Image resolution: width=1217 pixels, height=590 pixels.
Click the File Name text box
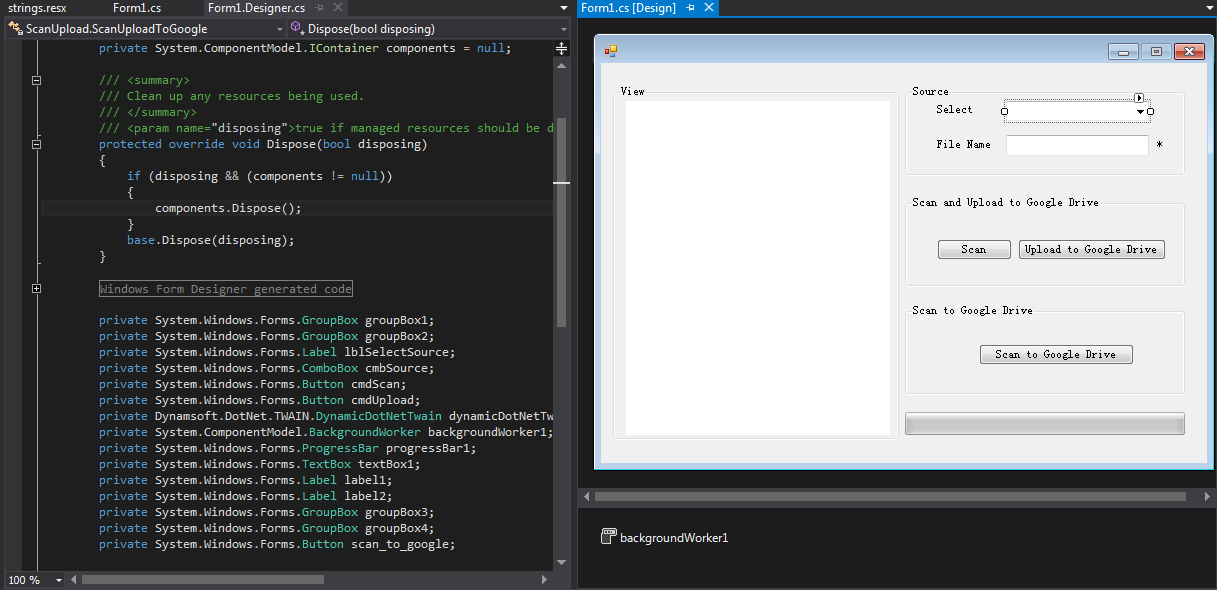1077,145
